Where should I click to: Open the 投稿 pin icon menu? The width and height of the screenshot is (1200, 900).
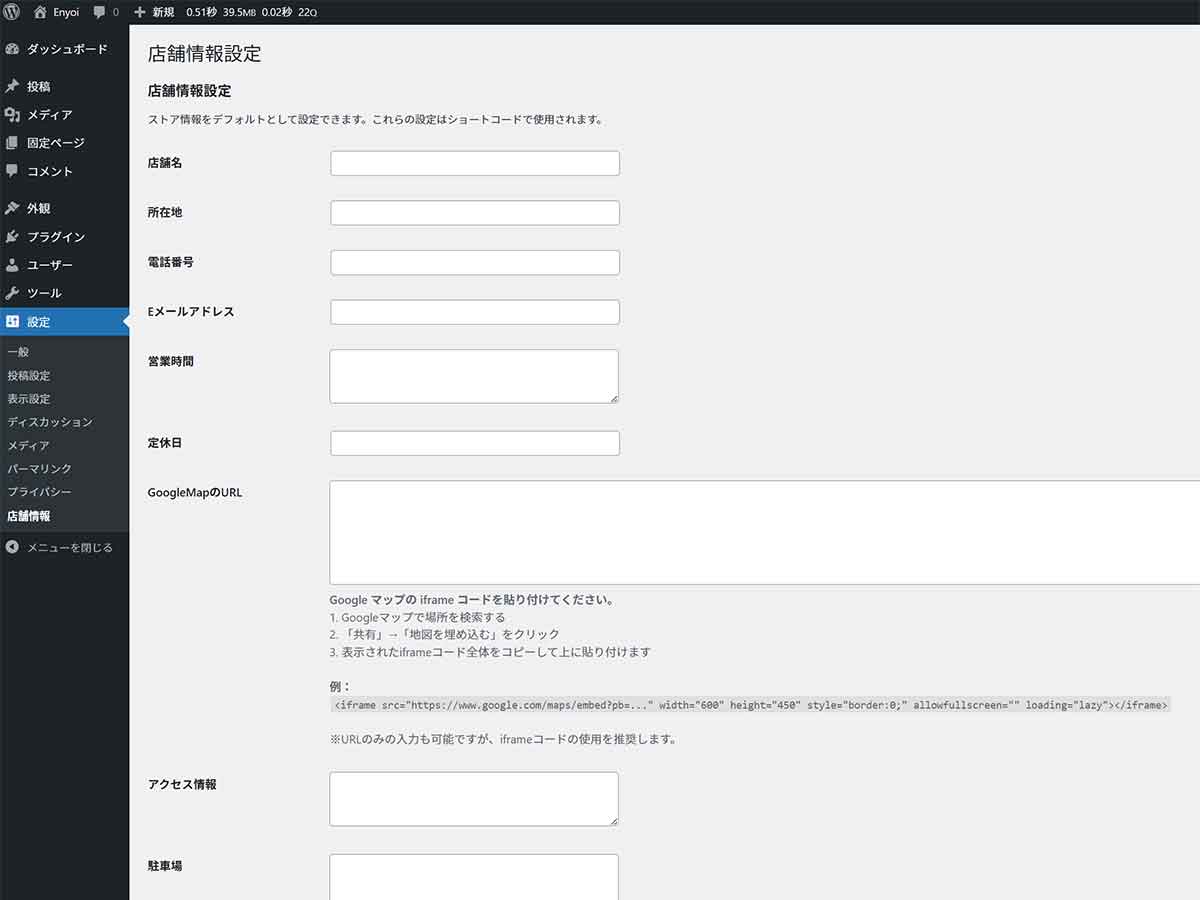(x=12, y=87)
